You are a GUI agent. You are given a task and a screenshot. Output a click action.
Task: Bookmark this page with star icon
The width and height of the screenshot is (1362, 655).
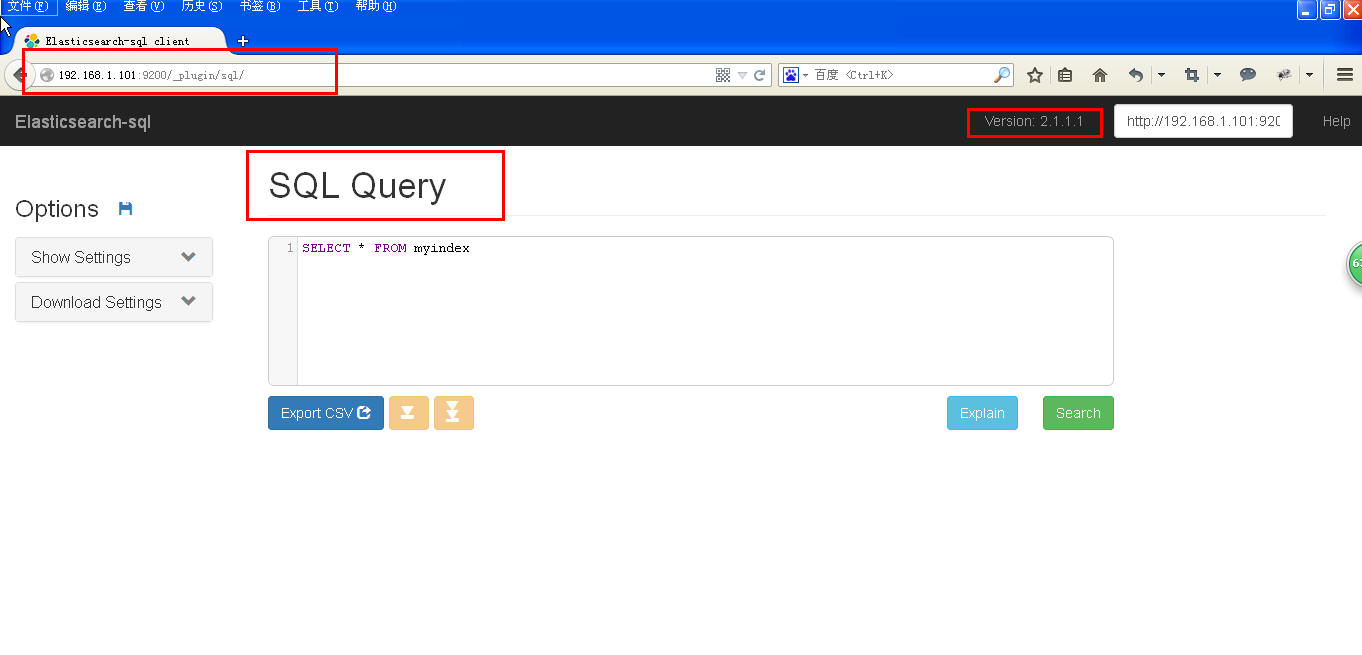(1035, 75)
